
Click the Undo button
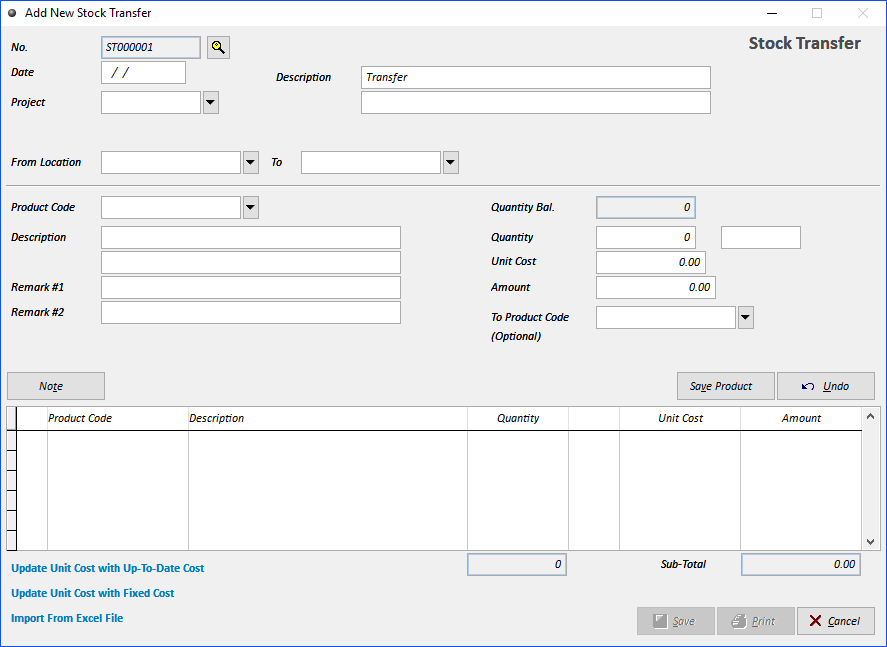(x=826, y=386)
